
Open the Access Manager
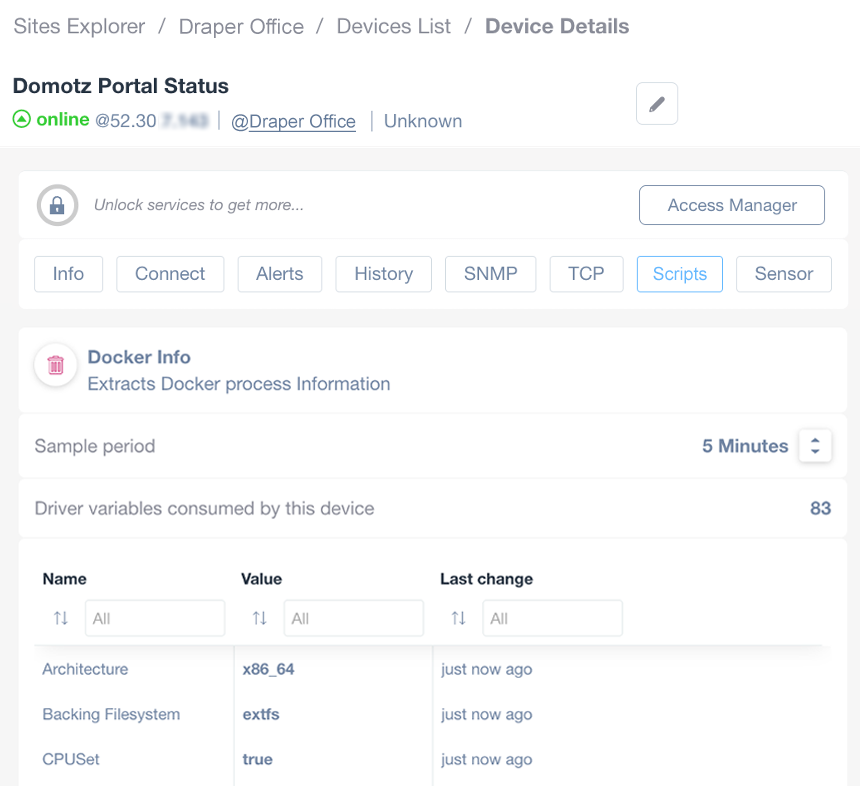[732, 205]
